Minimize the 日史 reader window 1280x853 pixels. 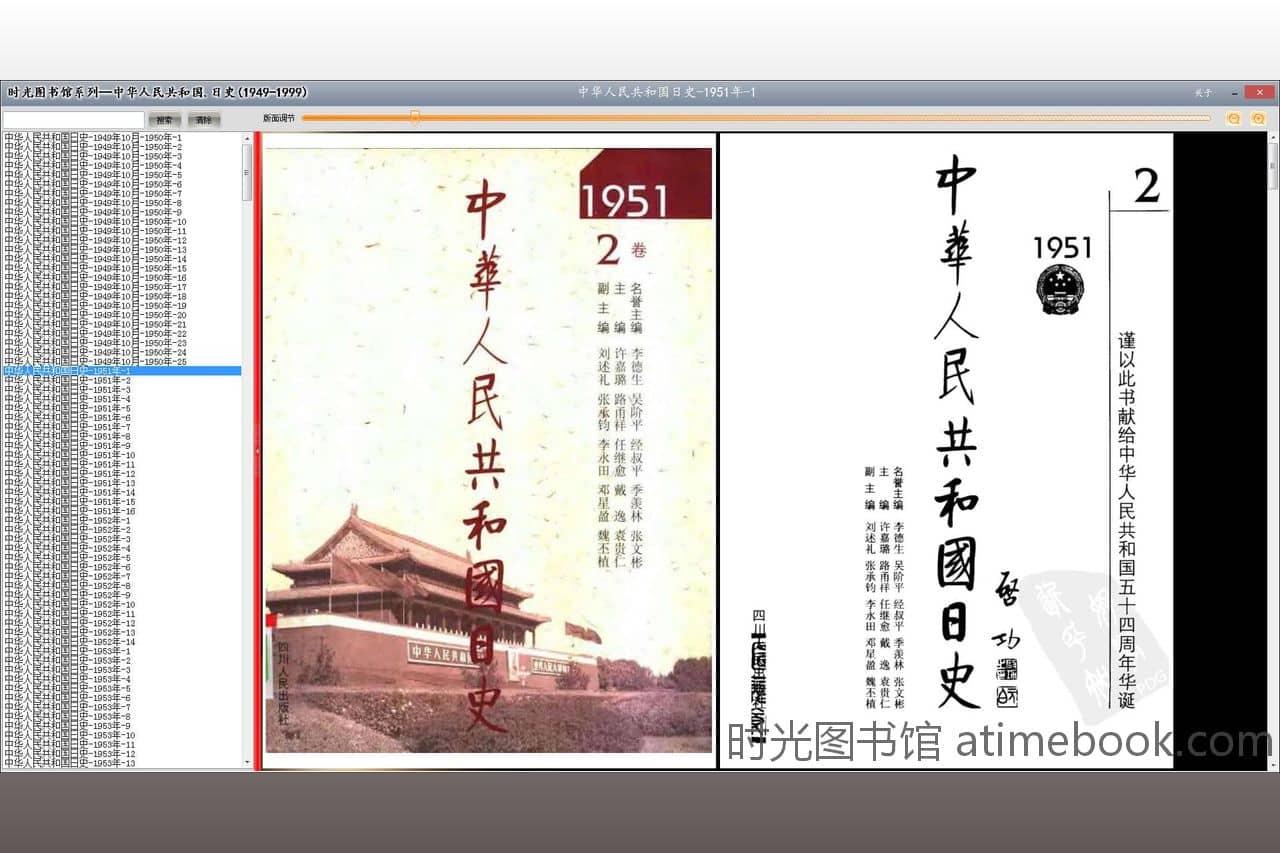[x=1236, y=92]
